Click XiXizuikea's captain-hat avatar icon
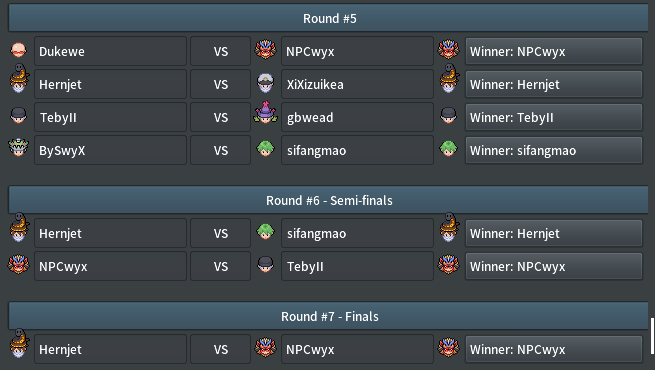Viewport: 655px width, 370px height. pos(265,83)
